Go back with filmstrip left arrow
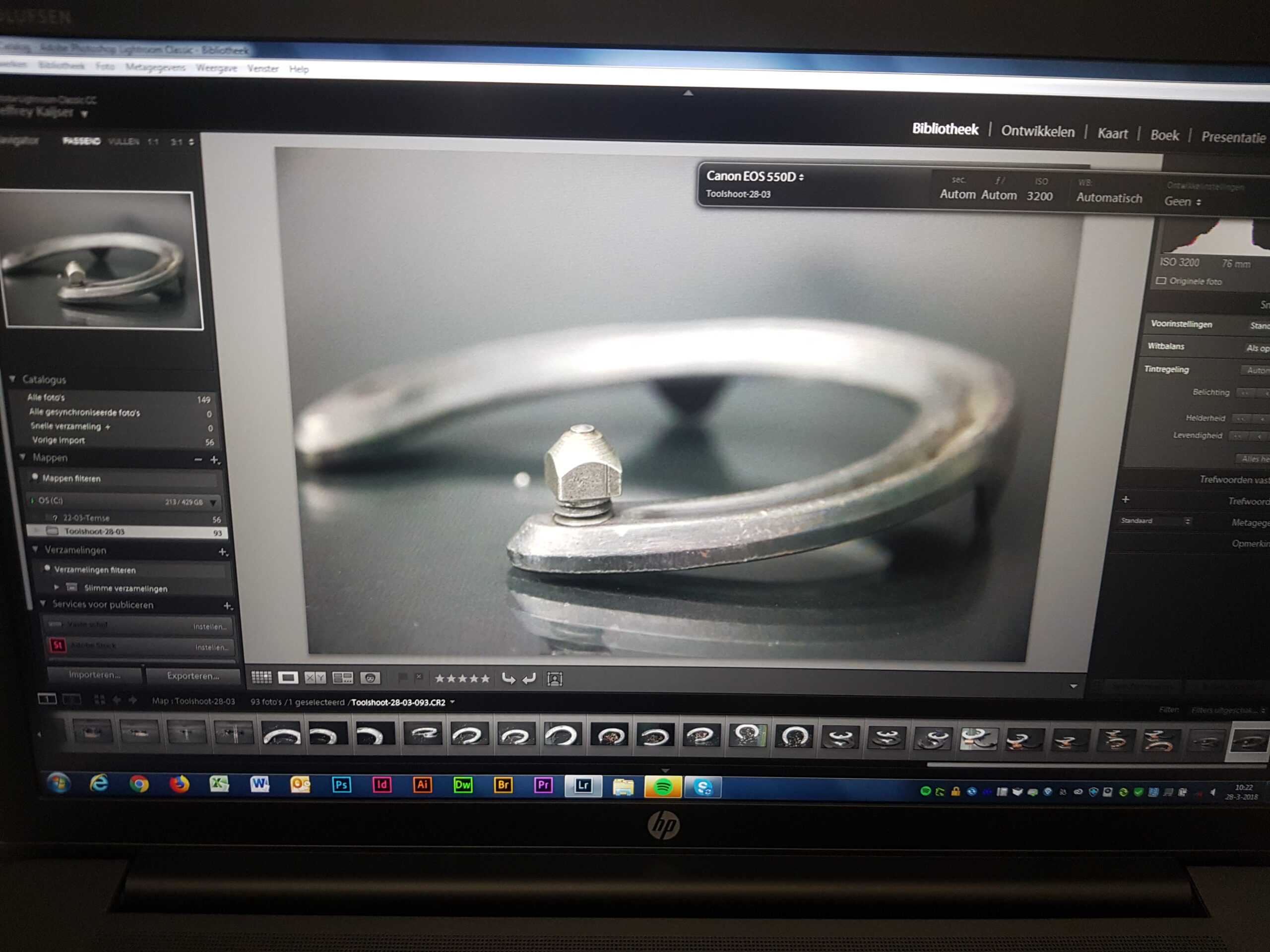Screen dimensions: 1270x952 click(x=117, y=700)
